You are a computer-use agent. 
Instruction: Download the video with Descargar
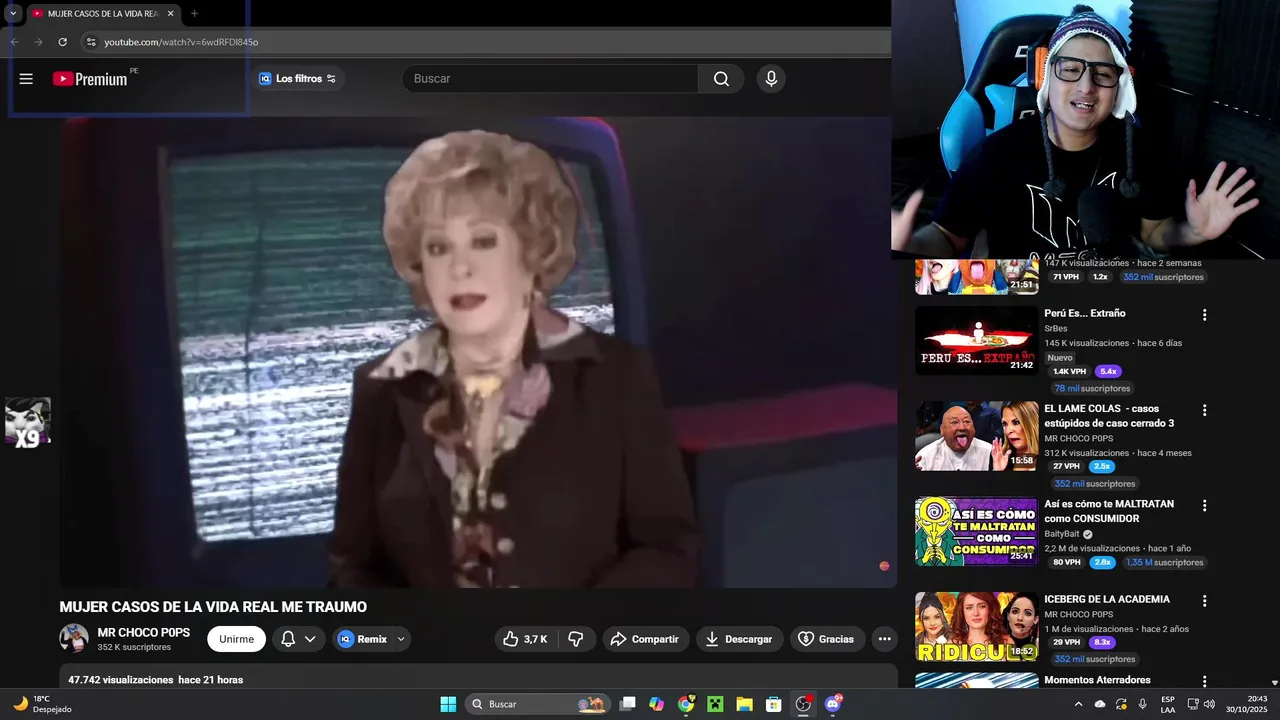[738, 639]
